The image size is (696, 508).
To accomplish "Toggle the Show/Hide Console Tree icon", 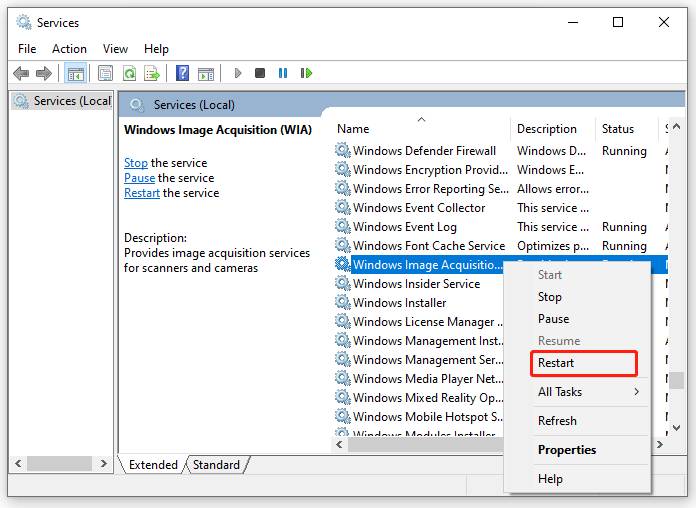I will [x=75, y=73].
